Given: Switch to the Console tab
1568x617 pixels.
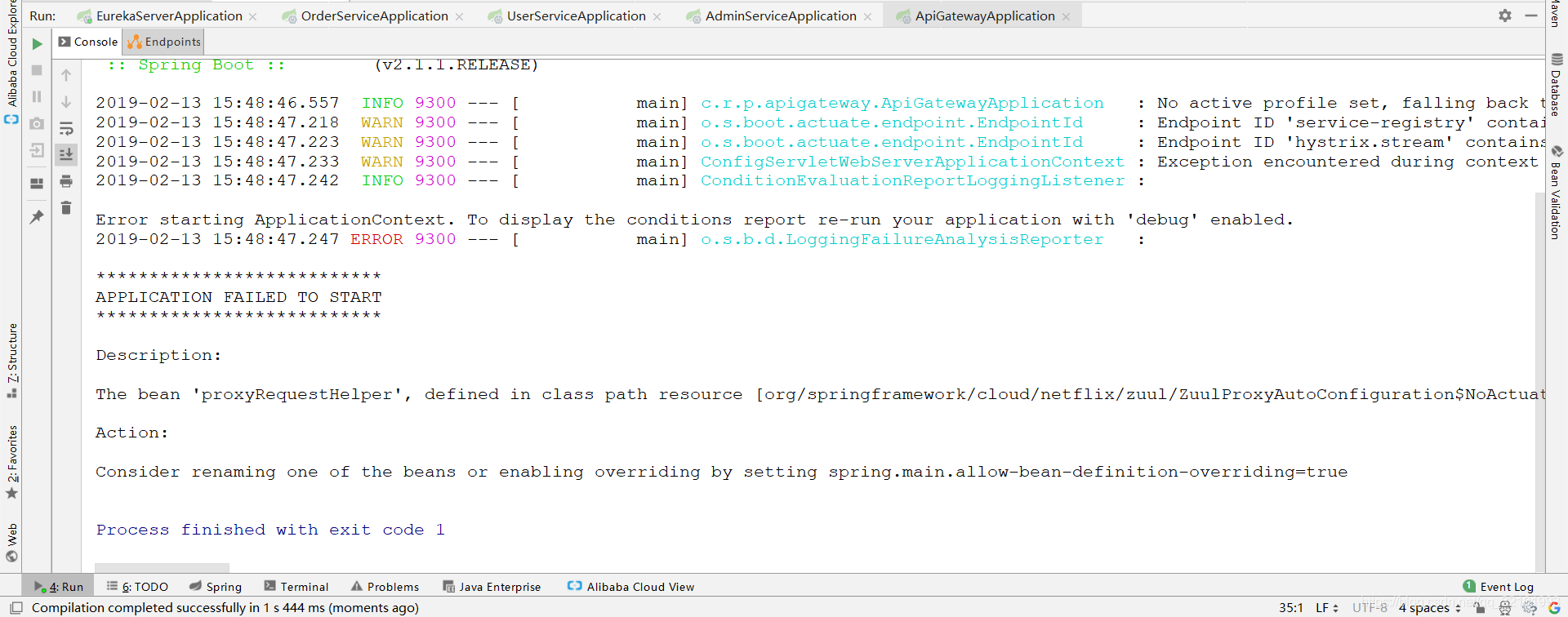Looking at the screenshot, I should (88, 42).
